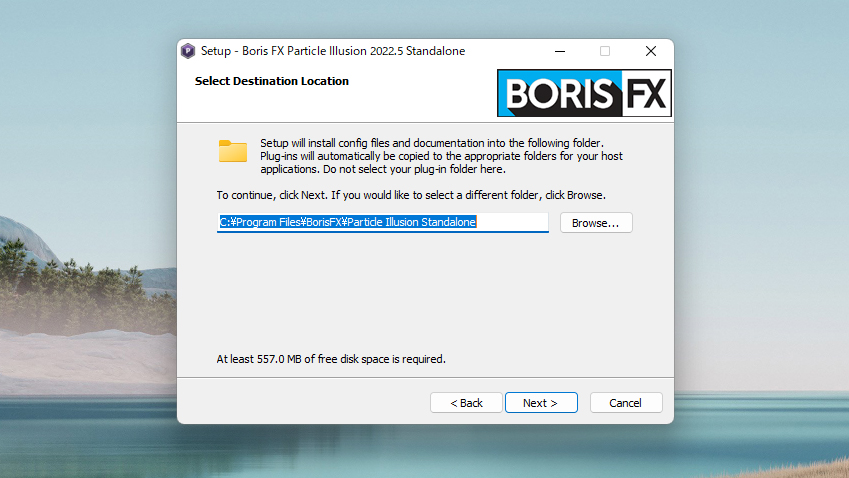Click the Boris FX logo banner

click(584, 93)
